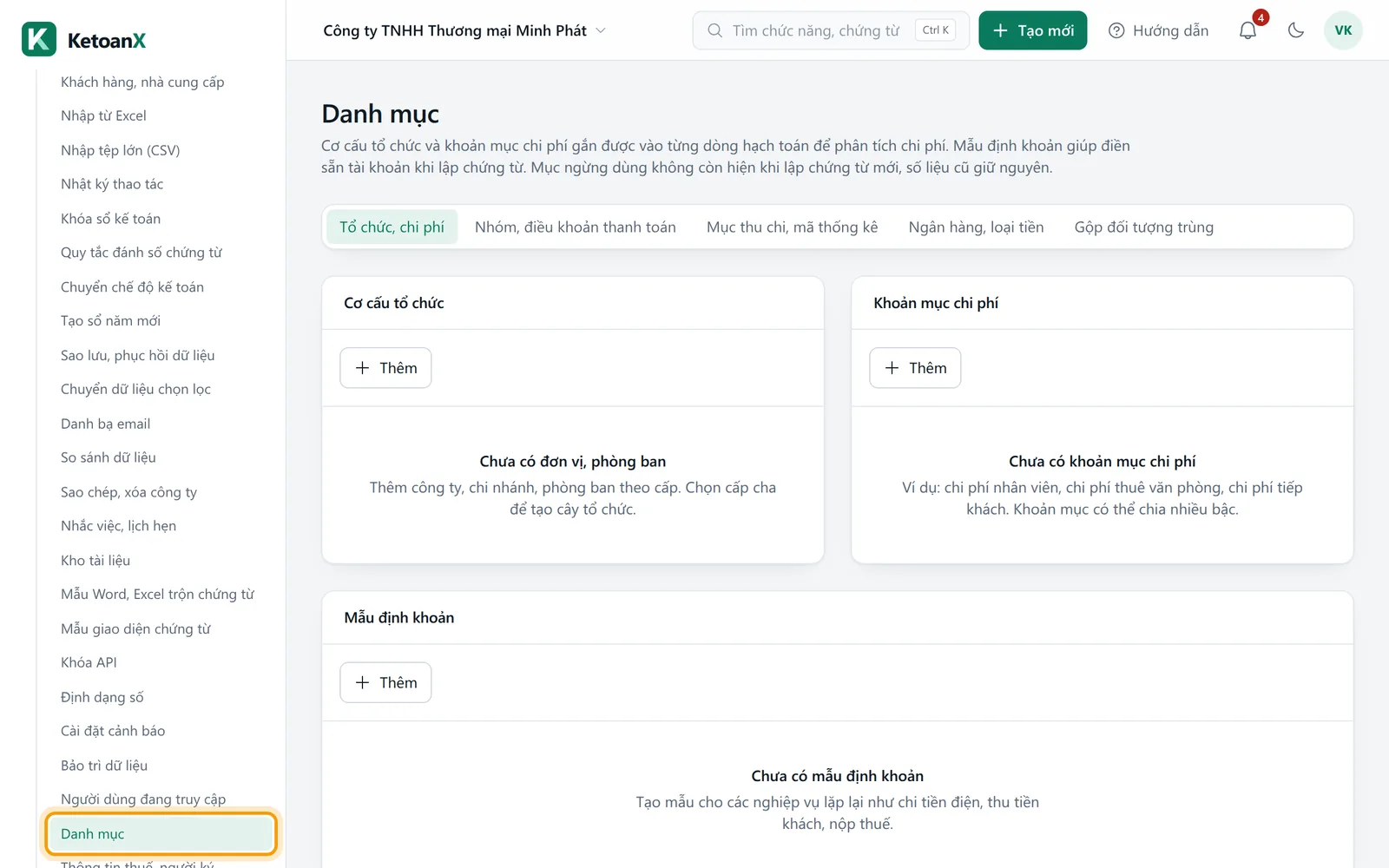
Task: Click the KetoanX logo icon
Action: [39, 39]
